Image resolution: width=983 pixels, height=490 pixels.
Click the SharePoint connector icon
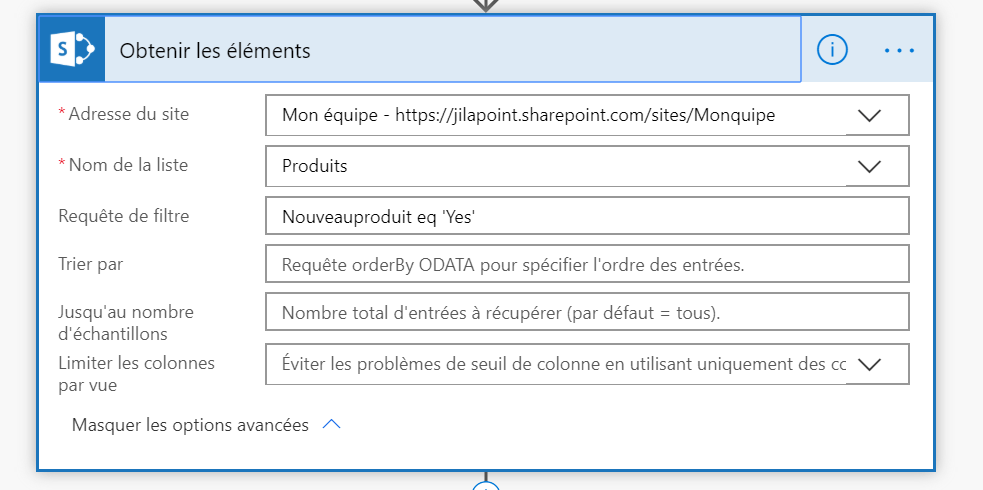click(x=72, y=49)
